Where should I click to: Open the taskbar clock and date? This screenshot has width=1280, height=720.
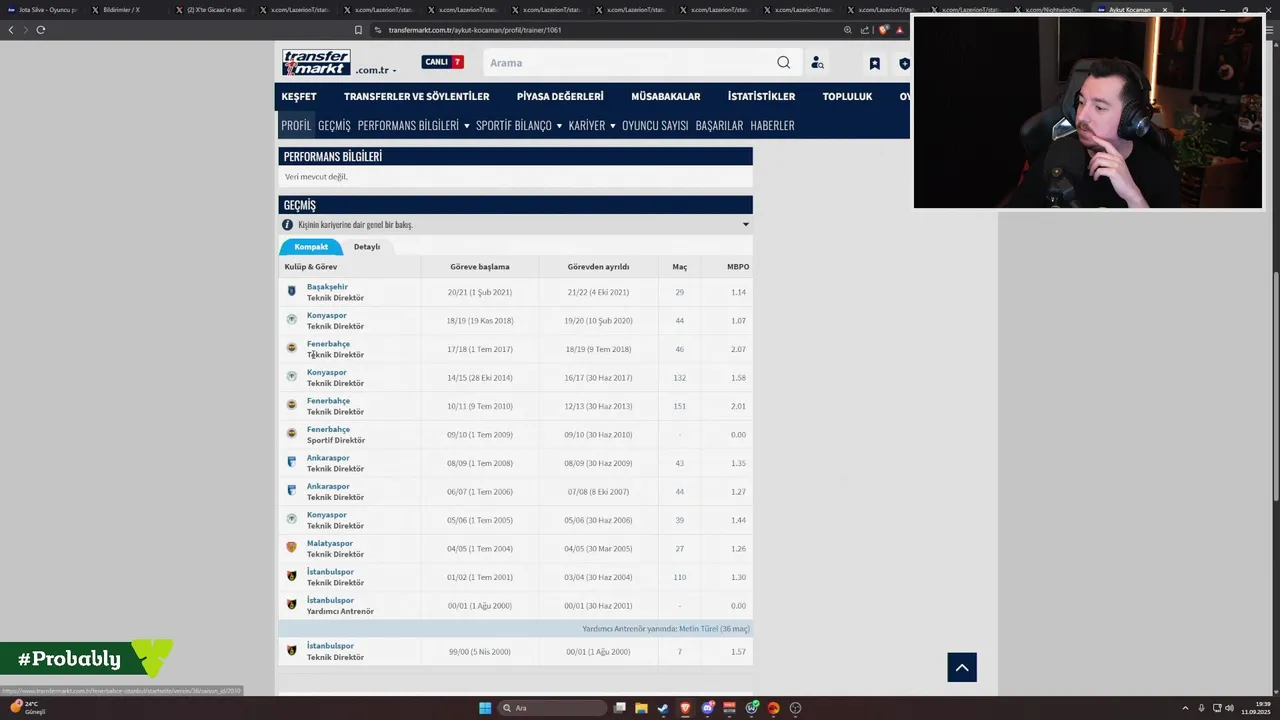[x=1255, y=708]
